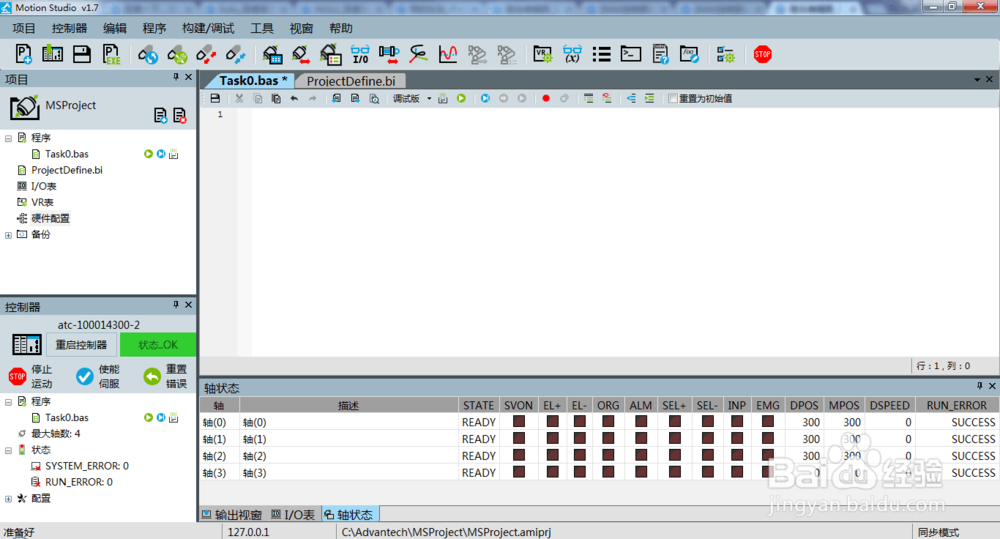Viewport: 1000px width, 539px height.
Task: Click the 使能伺服 button
Action: point(98,376)
